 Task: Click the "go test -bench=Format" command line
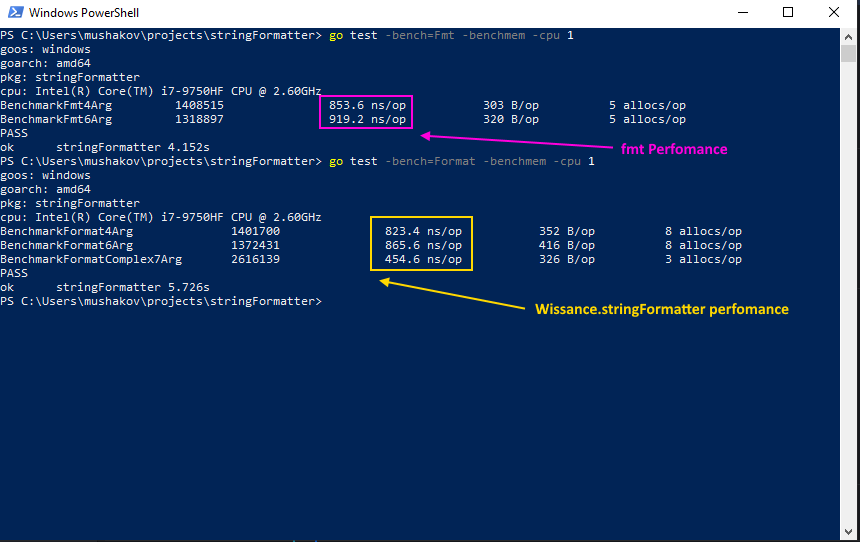(x=460, y=161)
